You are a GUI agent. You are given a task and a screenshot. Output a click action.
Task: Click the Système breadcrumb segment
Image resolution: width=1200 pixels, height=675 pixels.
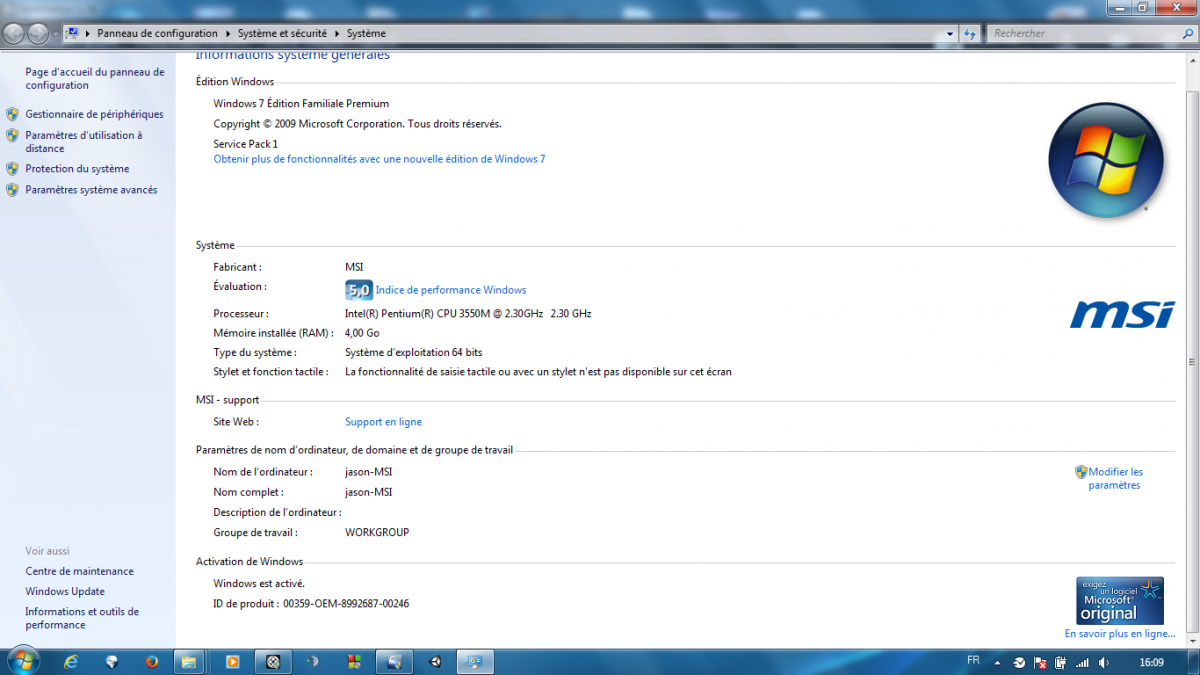tap(366, 33)
